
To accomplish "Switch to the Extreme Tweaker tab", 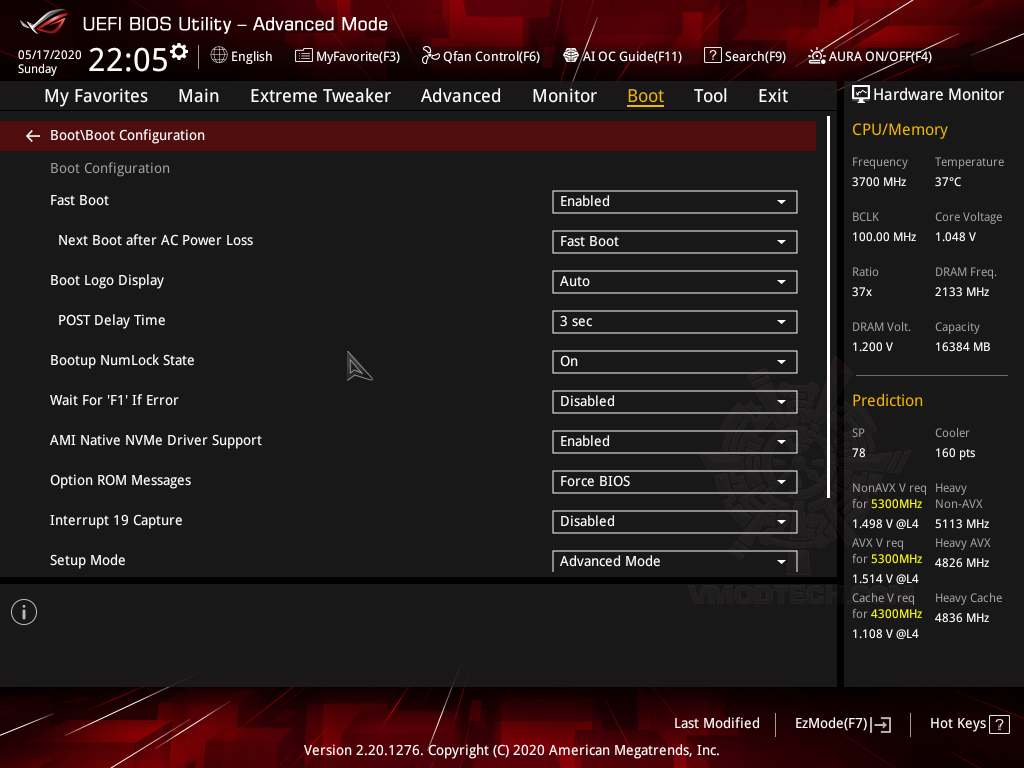I will tap(320, 95).
